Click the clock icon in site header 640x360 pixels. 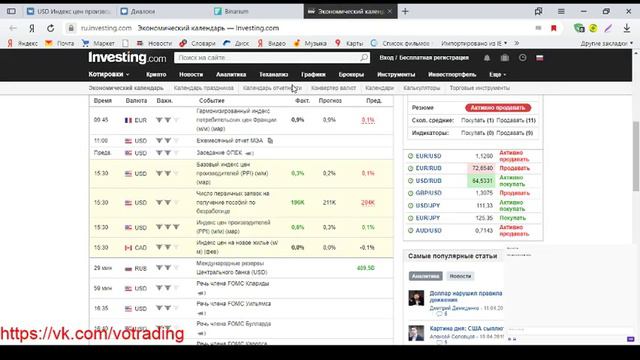click(522, 58)
